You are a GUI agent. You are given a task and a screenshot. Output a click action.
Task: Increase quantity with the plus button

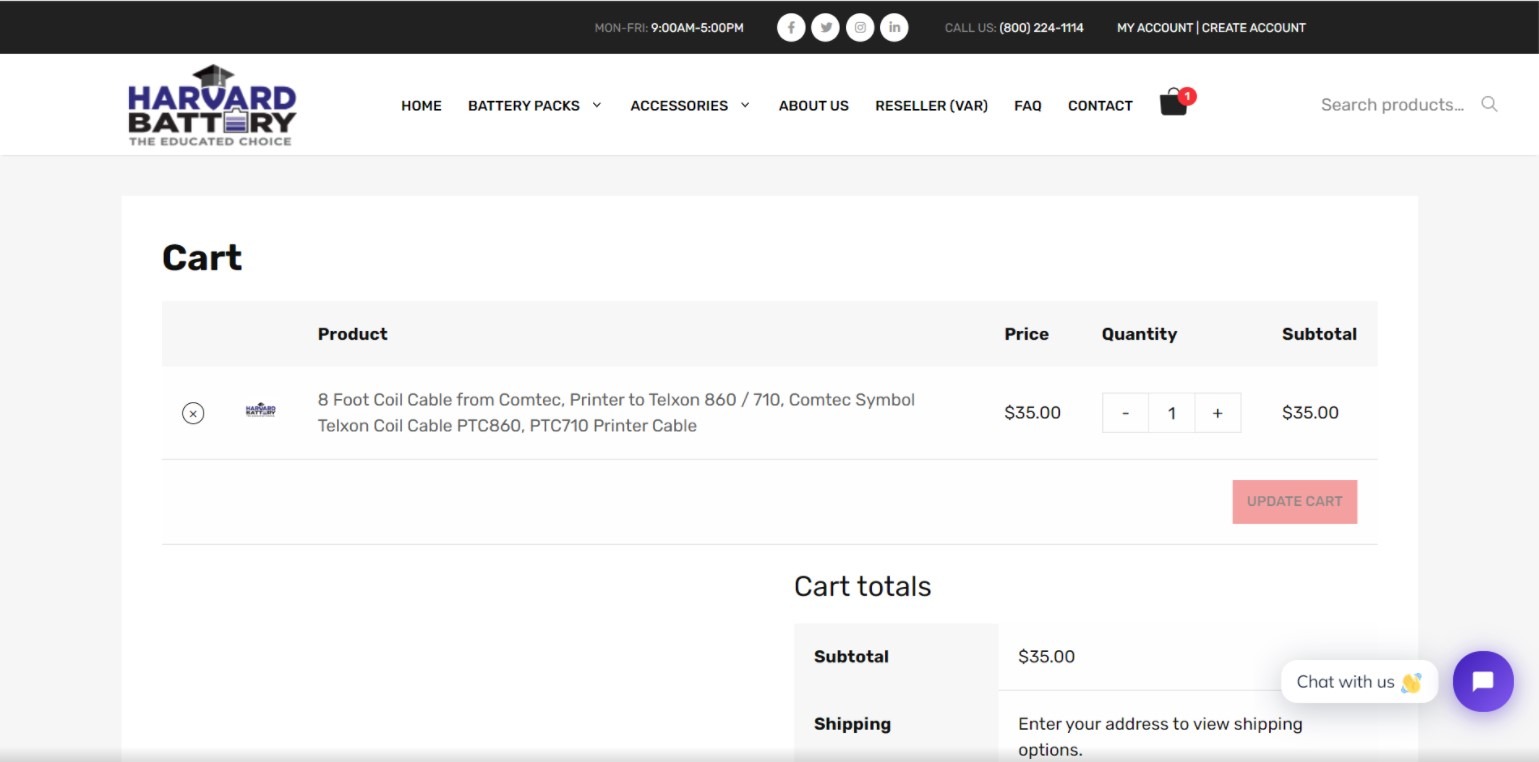tap(1217, 413)
